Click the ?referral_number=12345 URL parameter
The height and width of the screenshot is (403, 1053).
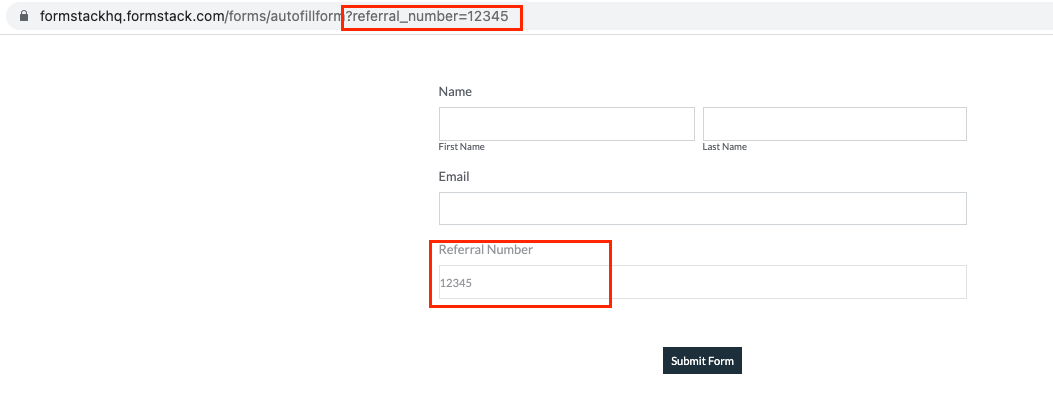click(x=431, y=17)
